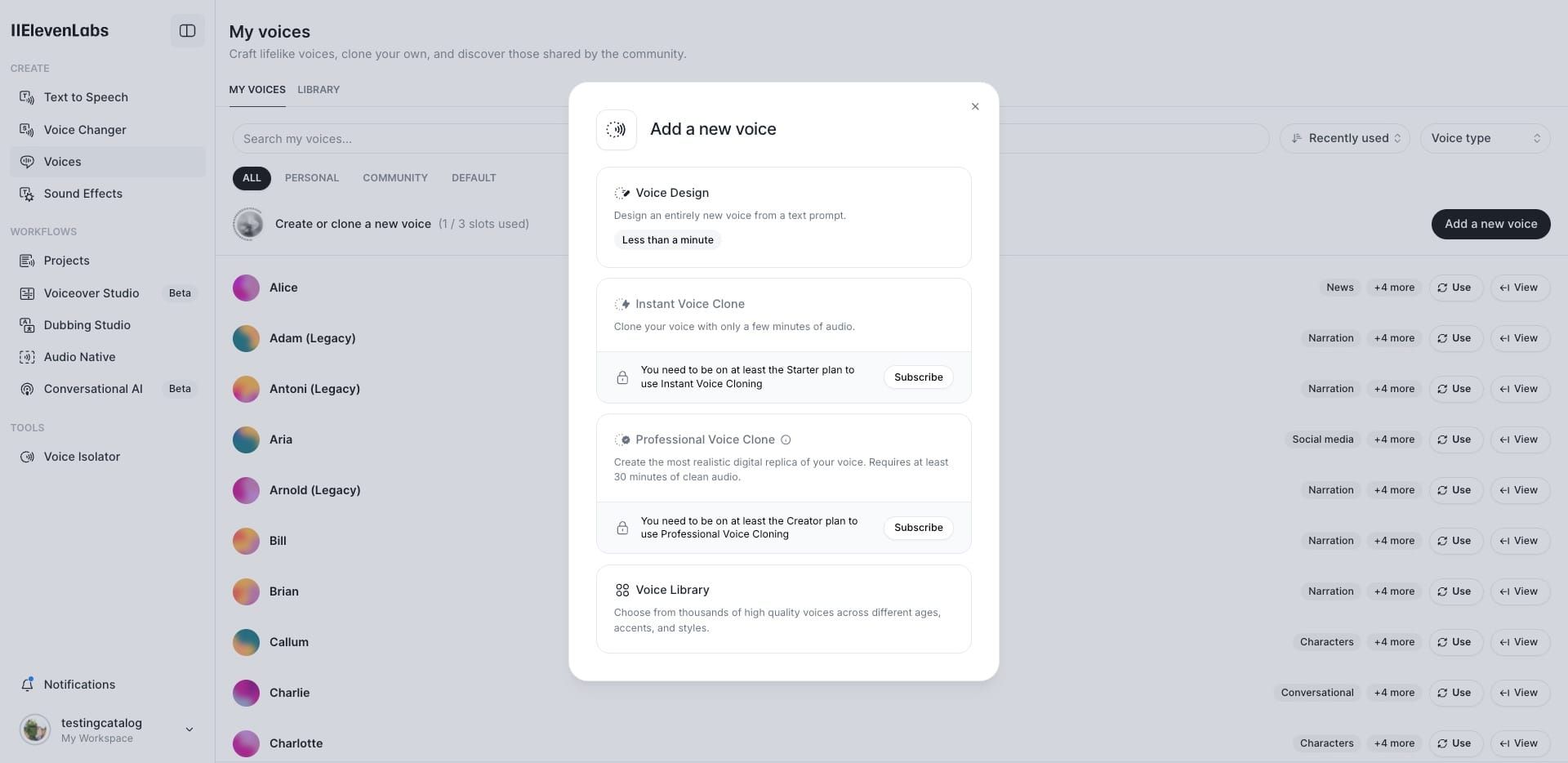The width and height of the screenshot is (1568, 763).
Task: View the Brian voice
Action: pos(1520,591)
